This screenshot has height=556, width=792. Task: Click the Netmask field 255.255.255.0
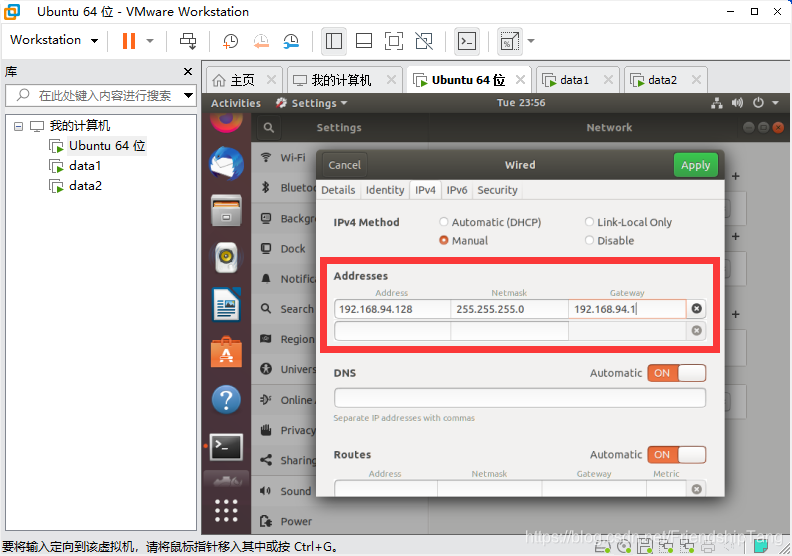tap(509, 309)
